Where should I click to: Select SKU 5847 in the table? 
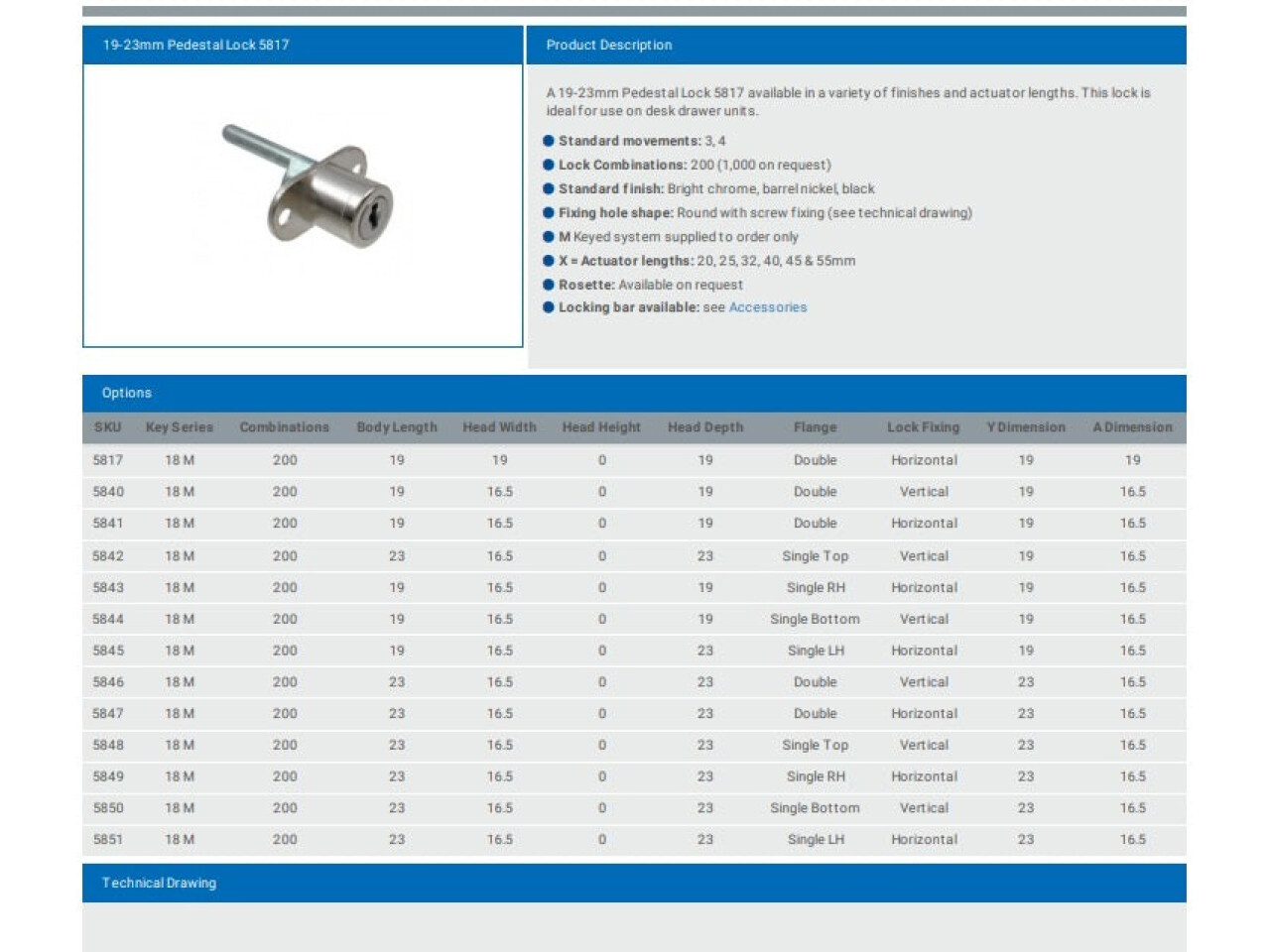click(x=108, y=714)
